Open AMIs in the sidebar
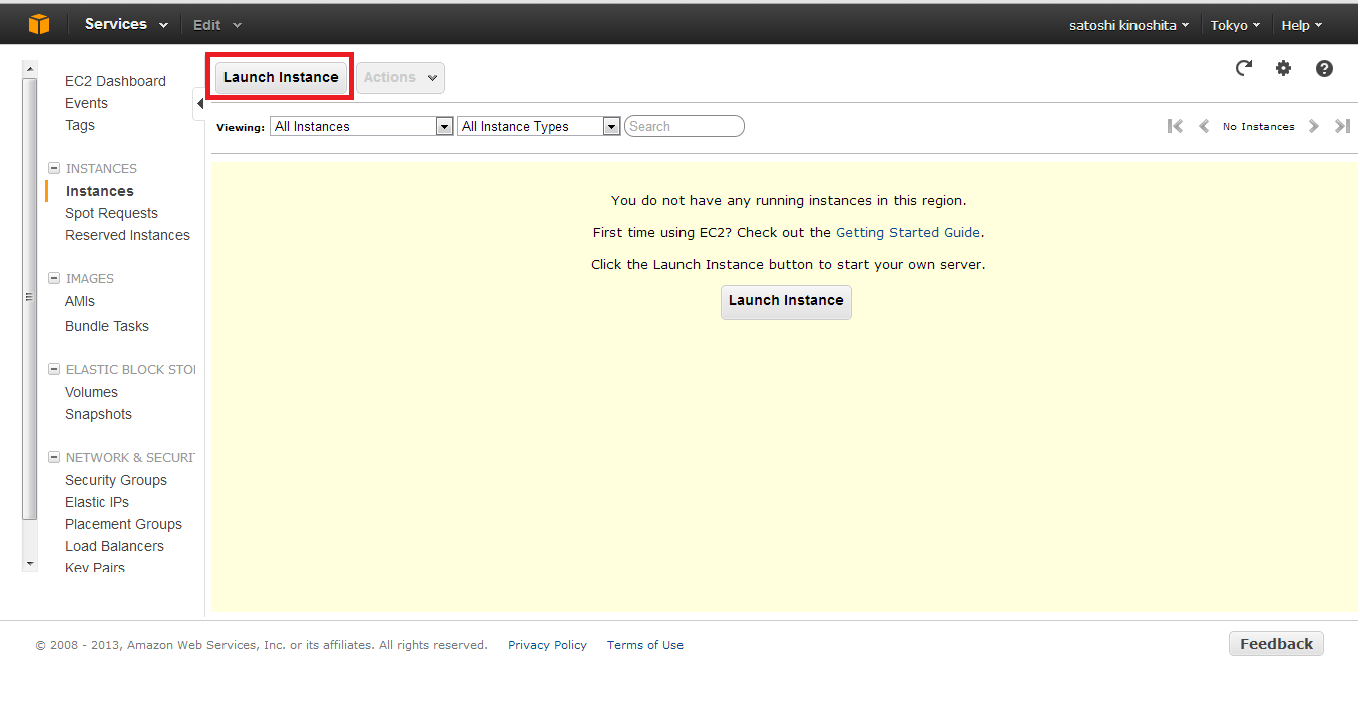1360x702 pixels. pyautogui.click(x=80, y=301)
